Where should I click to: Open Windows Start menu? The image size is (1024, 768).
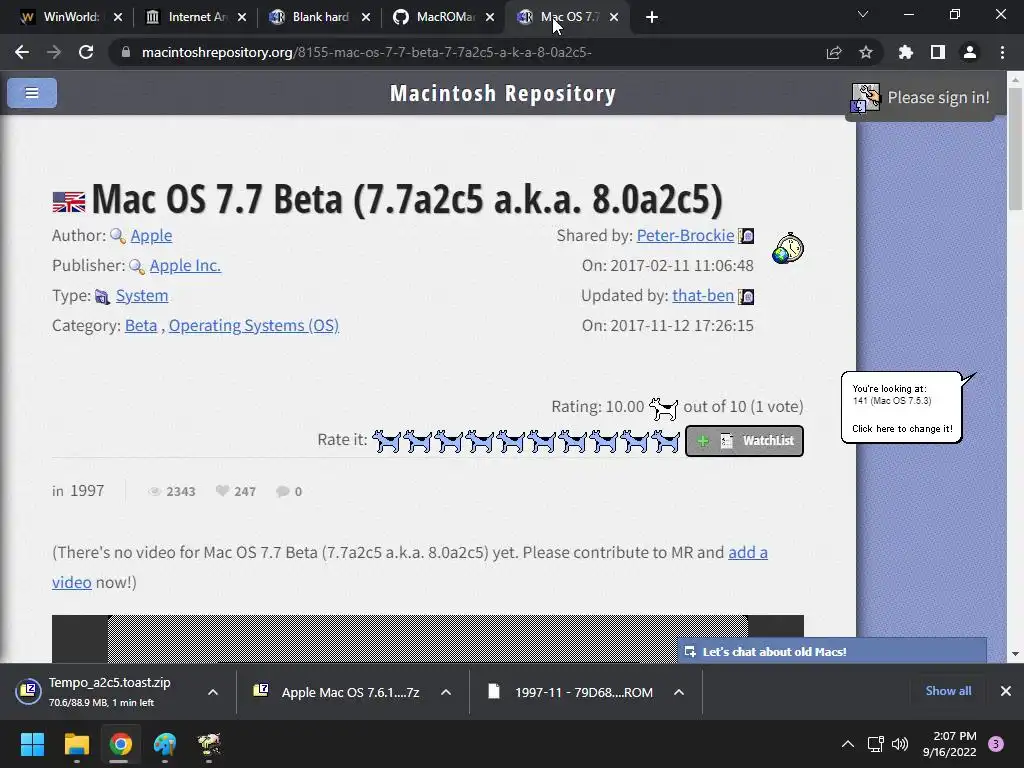tap(32, 744)
